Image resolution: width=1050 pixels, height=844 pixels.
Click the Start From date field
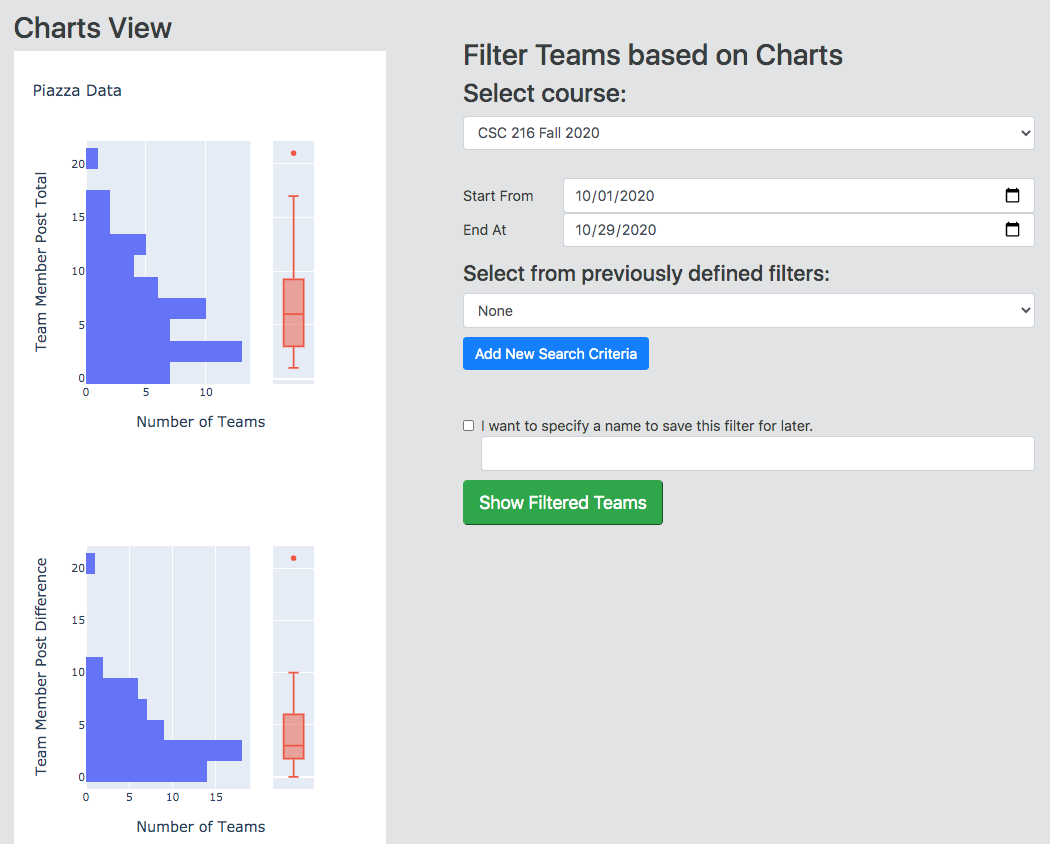[x=780, y=196]
